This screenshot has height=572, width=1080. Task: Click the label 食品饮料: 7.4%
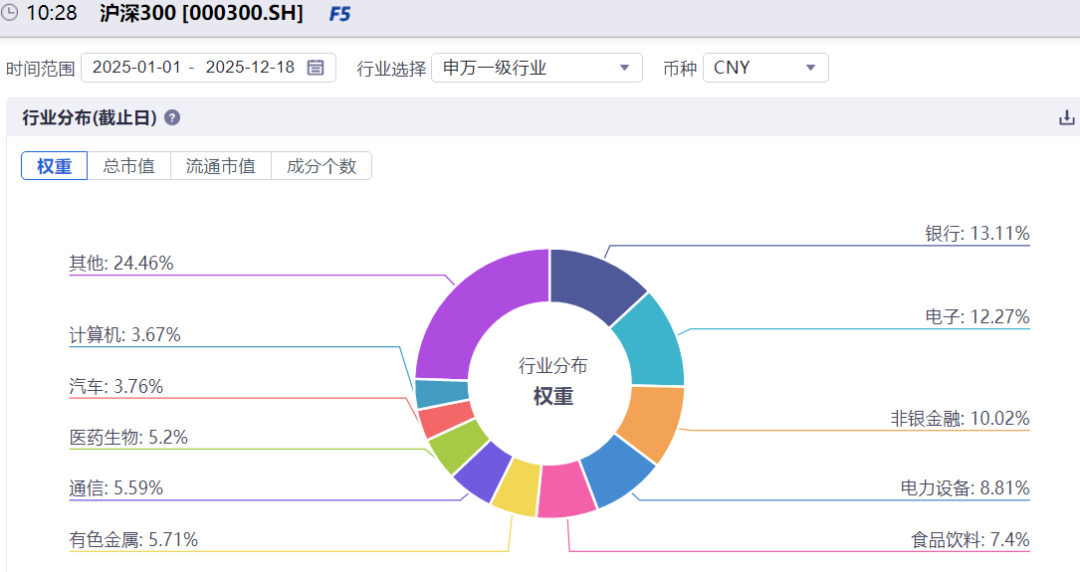click(970, 539)
